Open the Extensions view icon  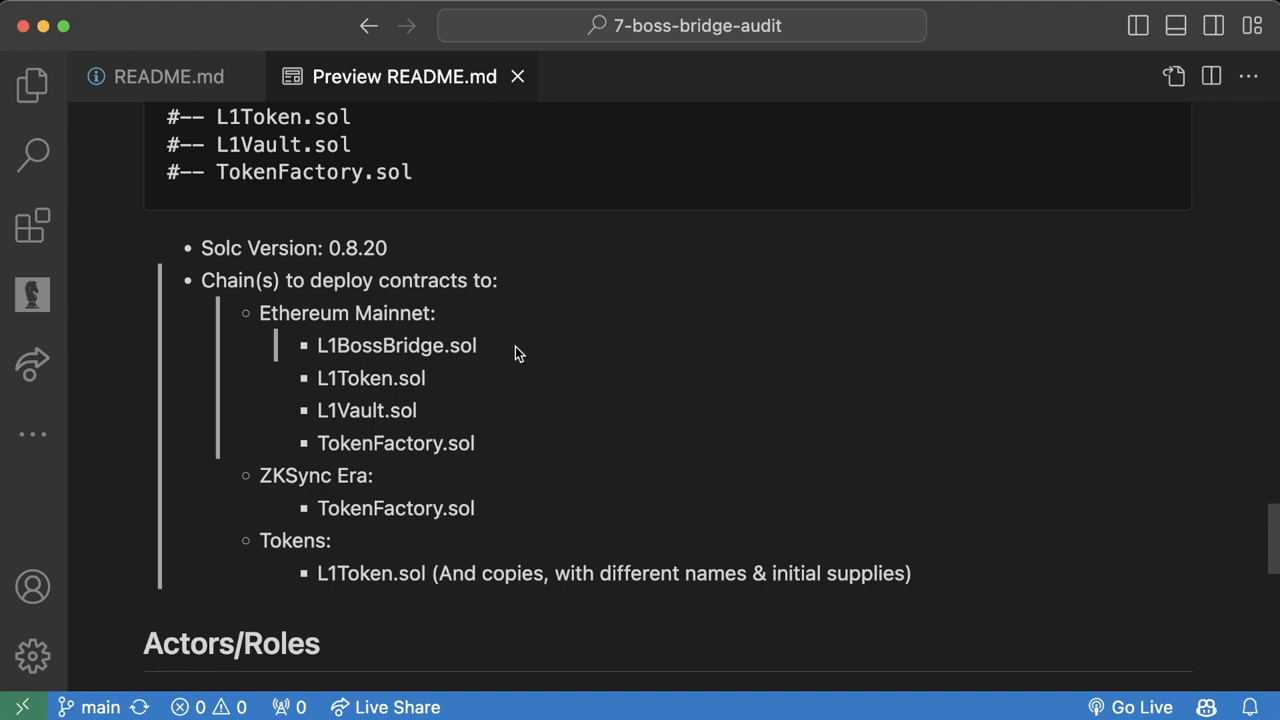click(x=32, y=225)
